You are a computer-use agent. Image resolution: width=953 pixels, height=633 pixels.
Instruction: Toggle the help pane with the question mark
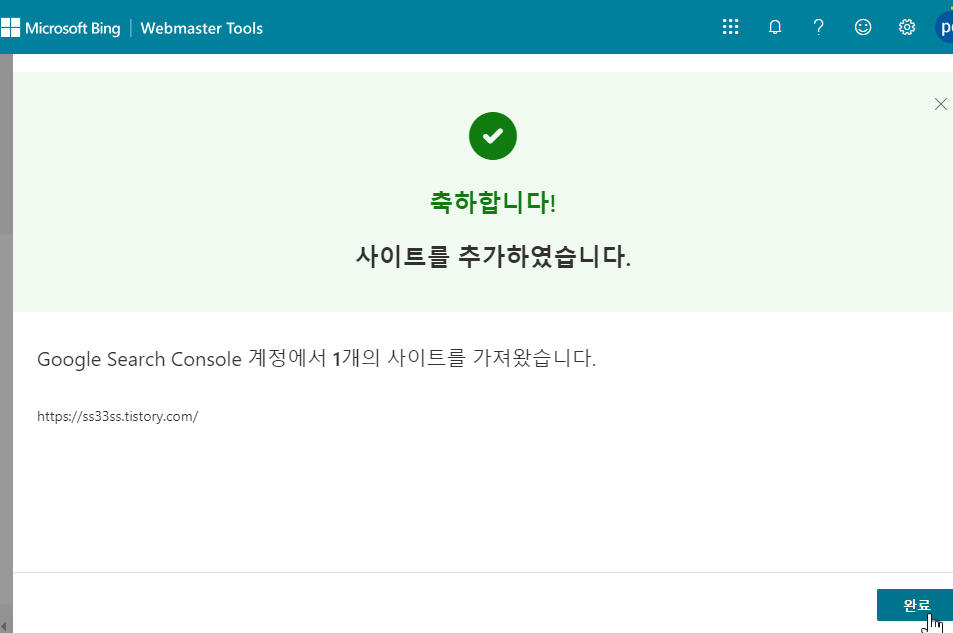[x=818, y=27]
